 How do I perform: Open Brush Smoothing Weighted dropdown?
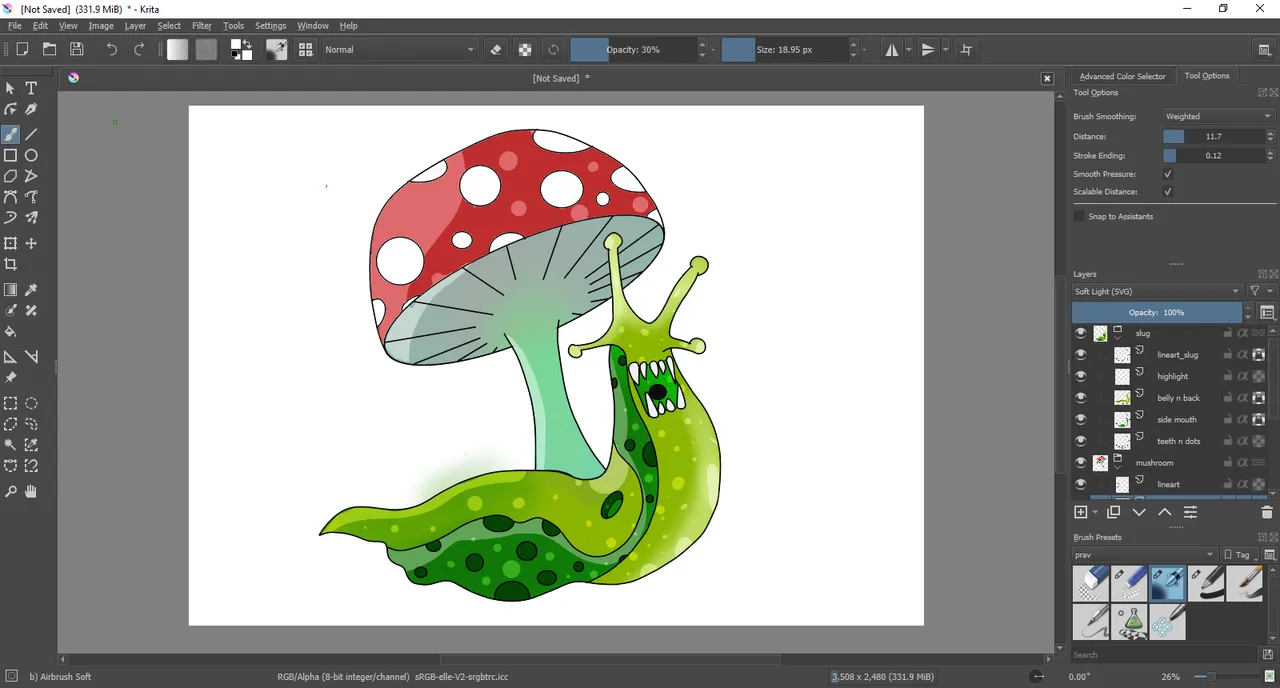click(1218, 116)
